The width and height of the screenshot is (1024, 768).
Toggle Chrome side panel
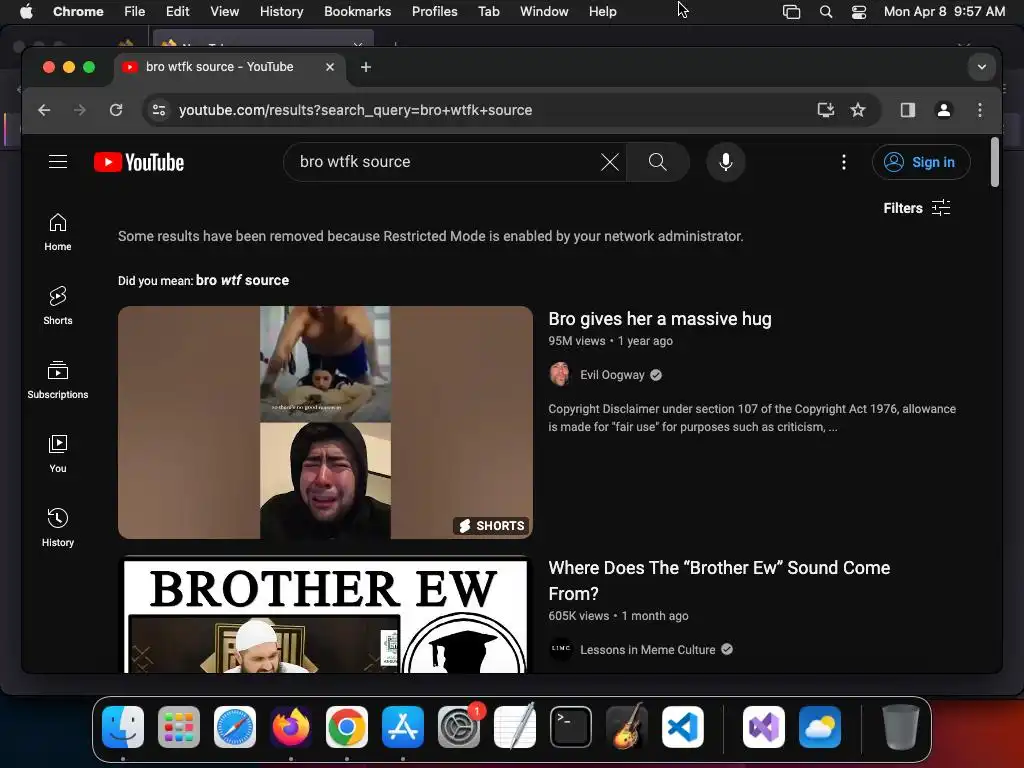[x=908, y=110]
